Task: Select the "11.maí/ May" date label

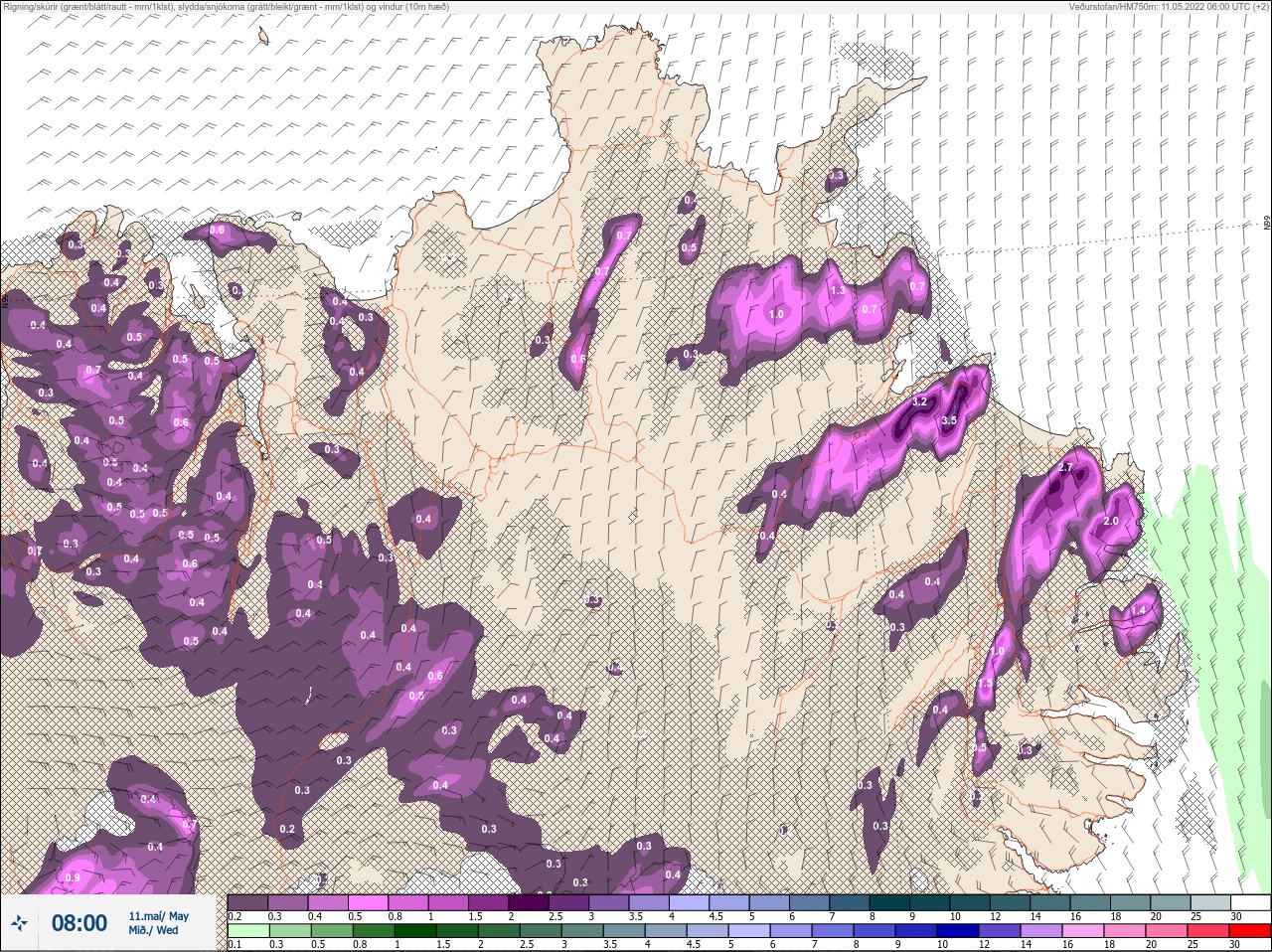Action: (x=158, y=916)
